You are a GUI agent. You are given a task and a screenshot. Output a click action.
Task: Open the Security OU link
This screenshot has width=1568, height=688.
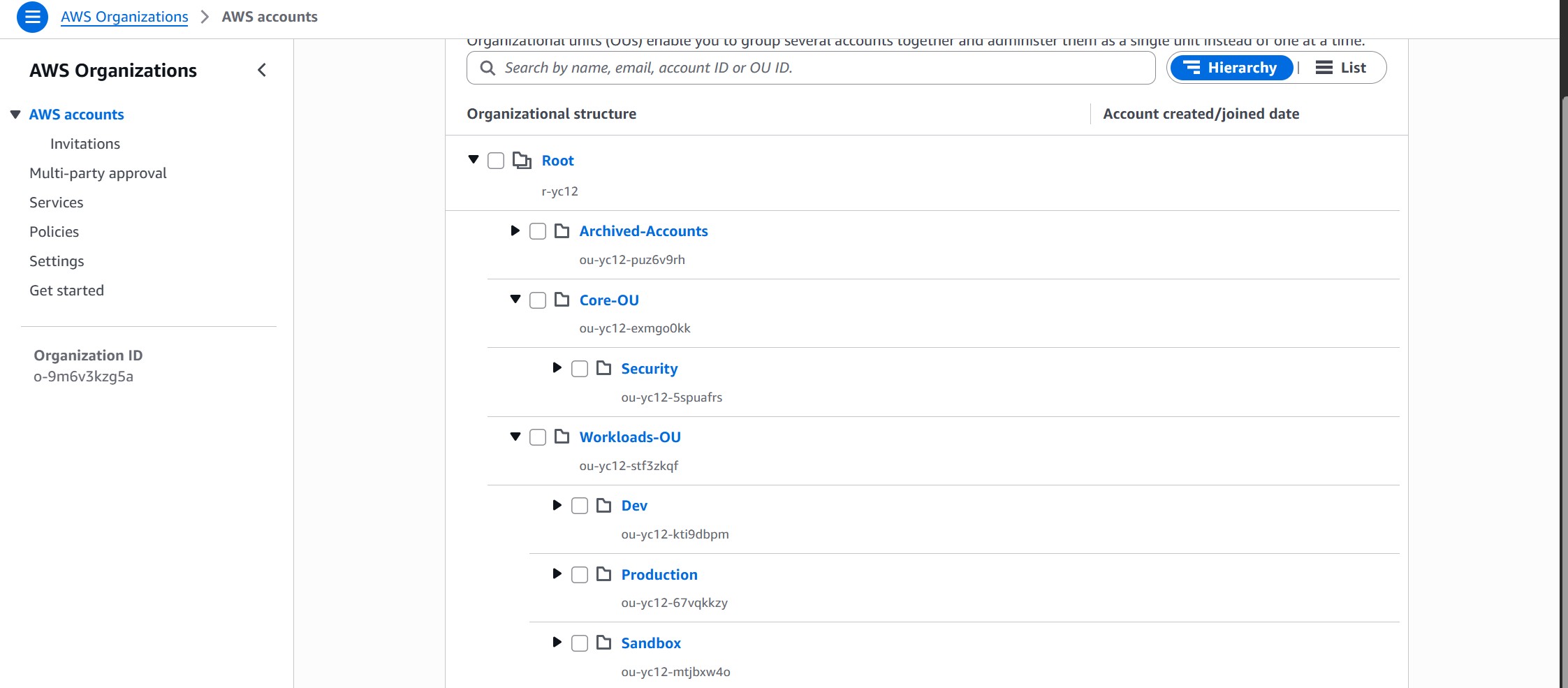click(650, 369)
